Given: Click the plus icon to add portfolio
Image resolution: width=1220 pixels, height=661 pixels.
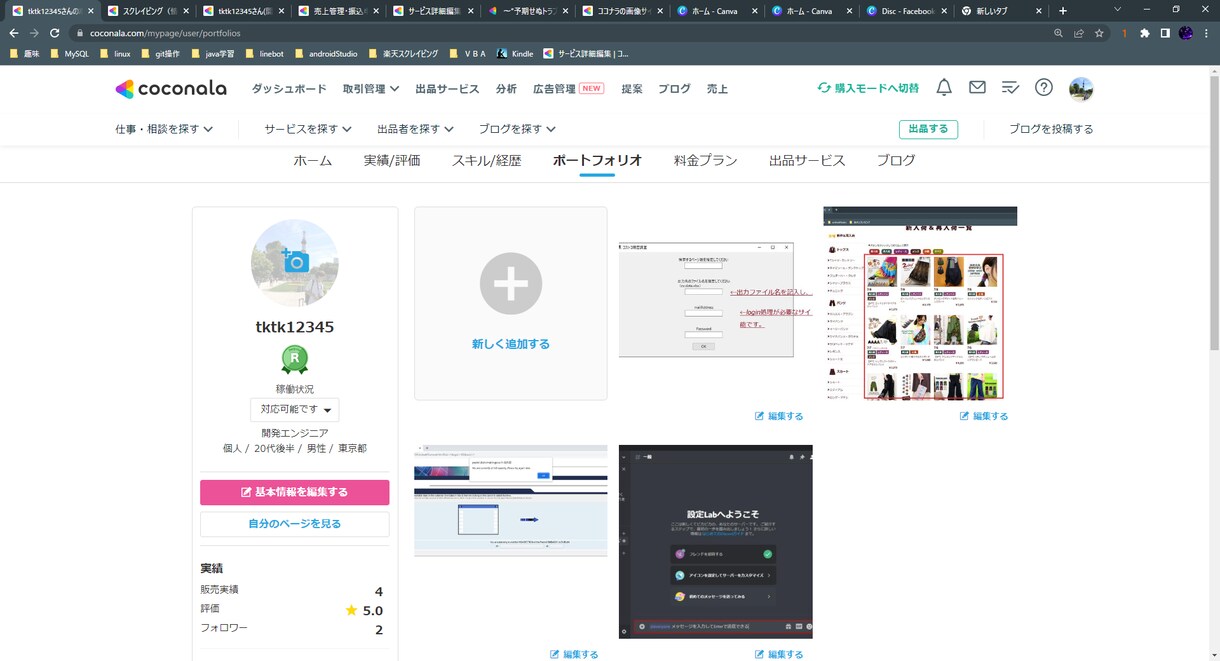Looking at the screenshot, I should (510, 284).
